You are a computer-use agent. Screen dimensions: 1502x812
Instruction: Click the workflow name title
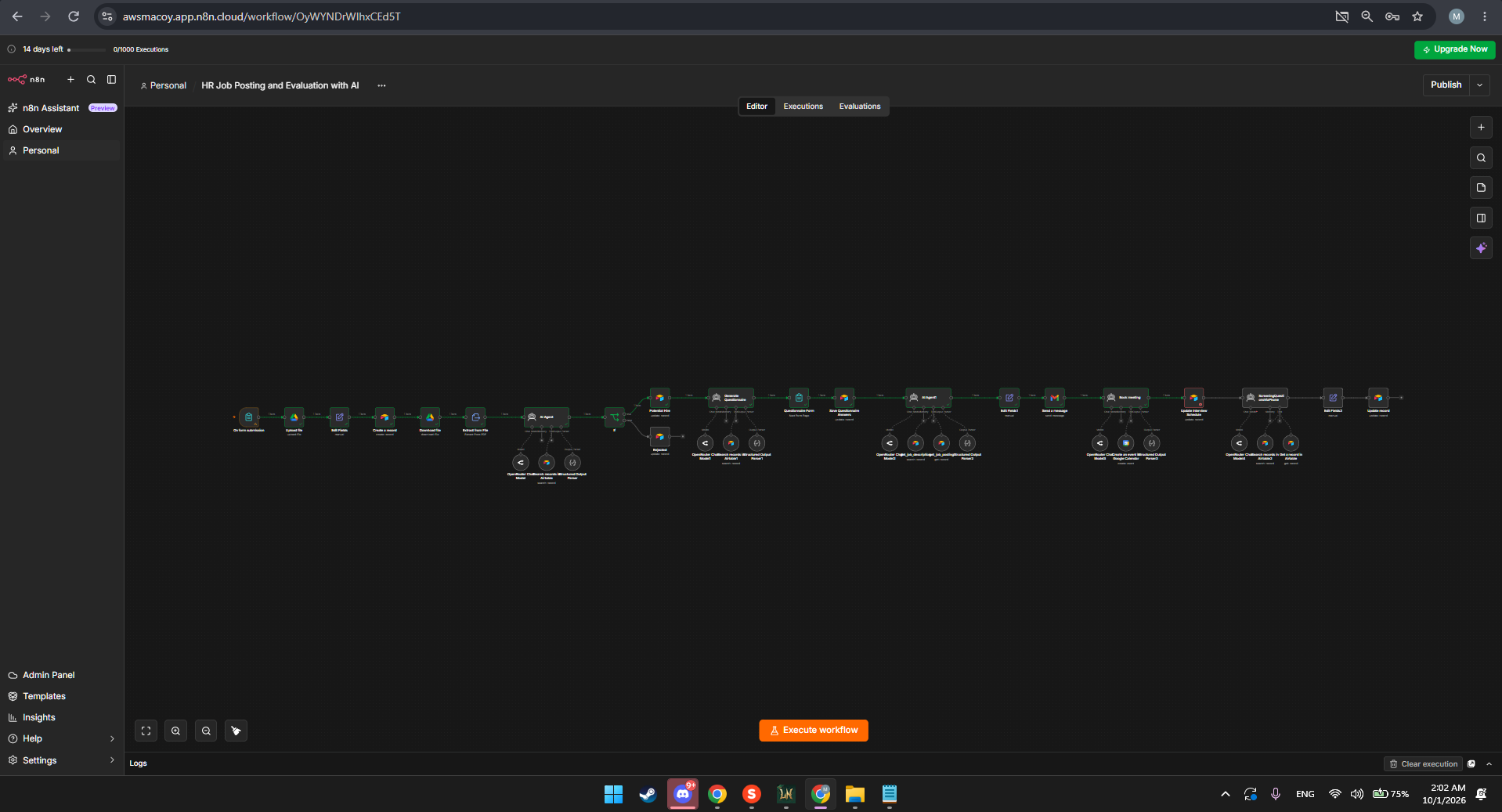[280, 85]
